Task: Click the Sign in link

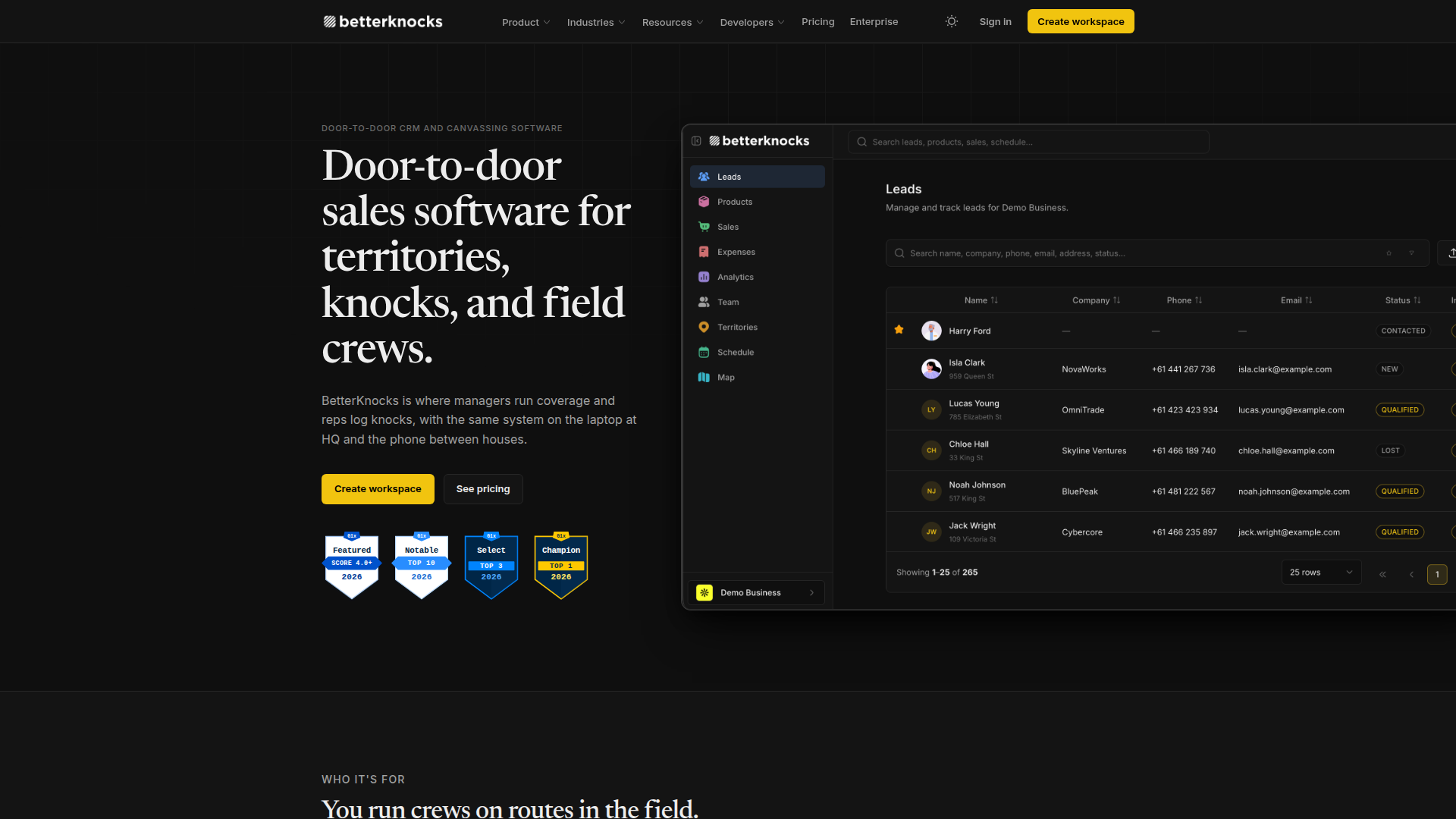Action: click(x=995, y=21)
